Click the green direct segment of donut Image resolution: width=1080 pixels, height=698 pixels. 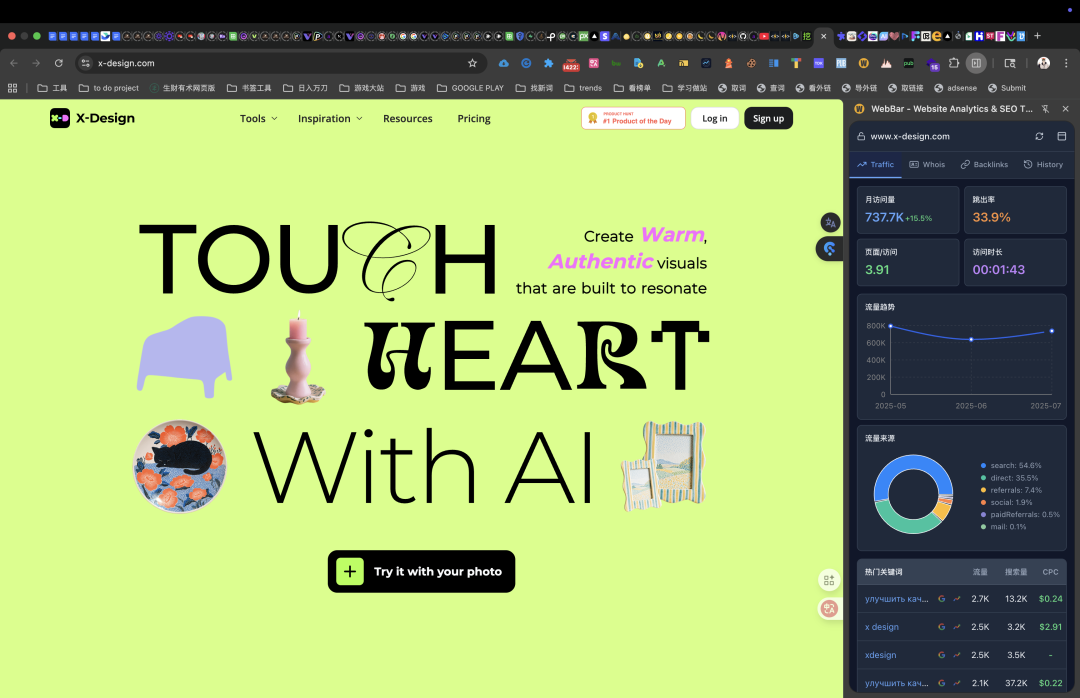[907, 525]
